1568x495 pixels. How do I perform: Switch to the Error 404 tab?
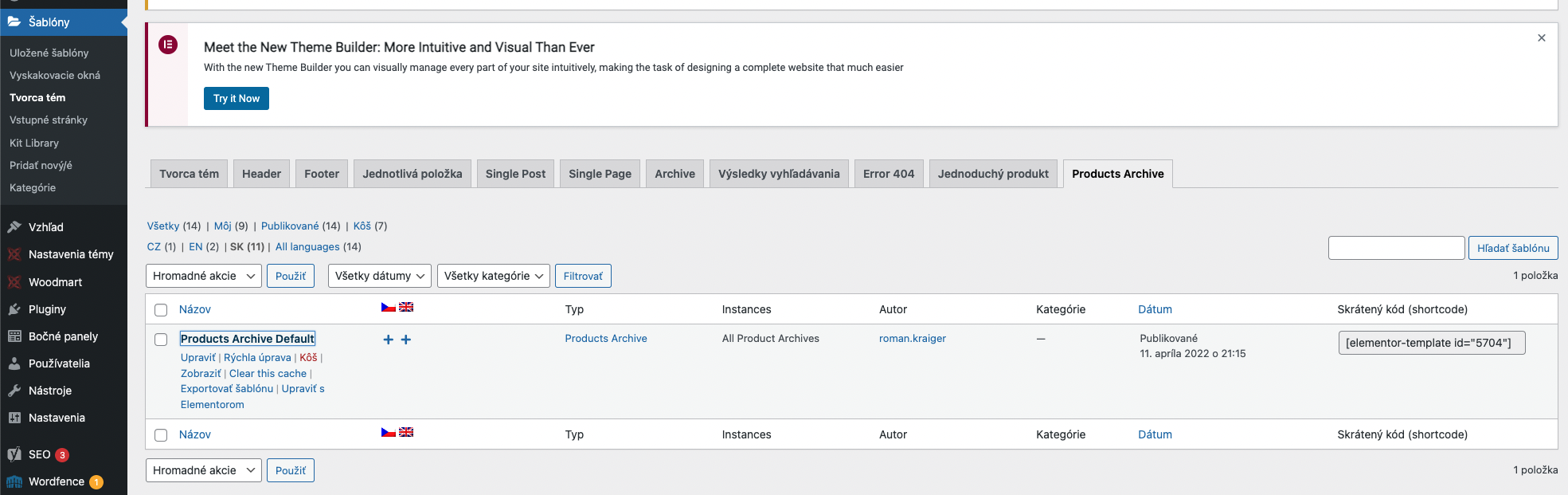point(889,174)
